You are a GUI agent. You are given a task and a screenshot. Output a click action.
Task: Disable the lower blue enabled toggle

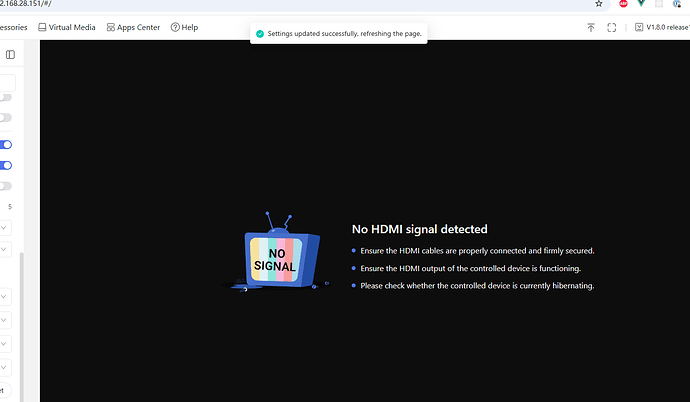click(x=6, y=165)
